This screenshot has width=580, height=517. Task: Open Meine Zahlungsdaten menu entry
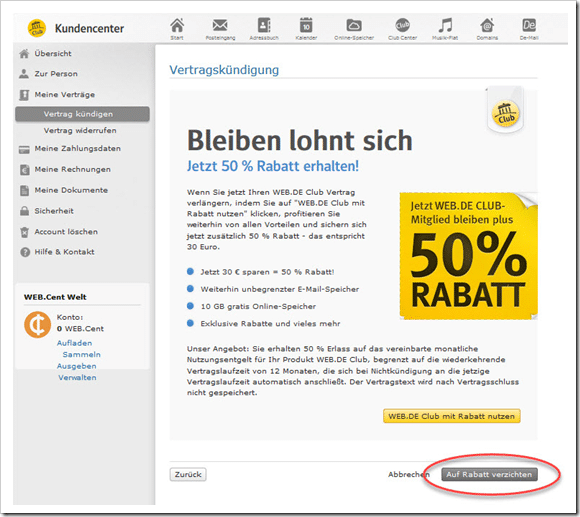click(x=78, y=148)
